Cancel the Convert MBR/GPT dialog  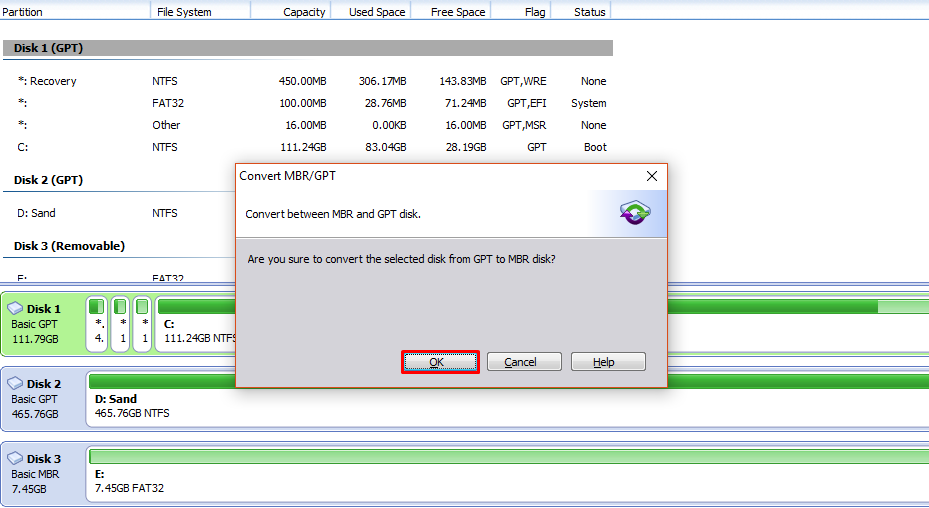tap(524, 362)
